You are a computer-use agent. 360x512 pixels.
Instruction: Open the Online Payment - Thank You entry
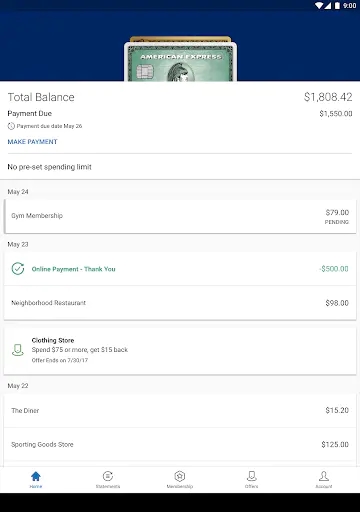coord(180,269)
